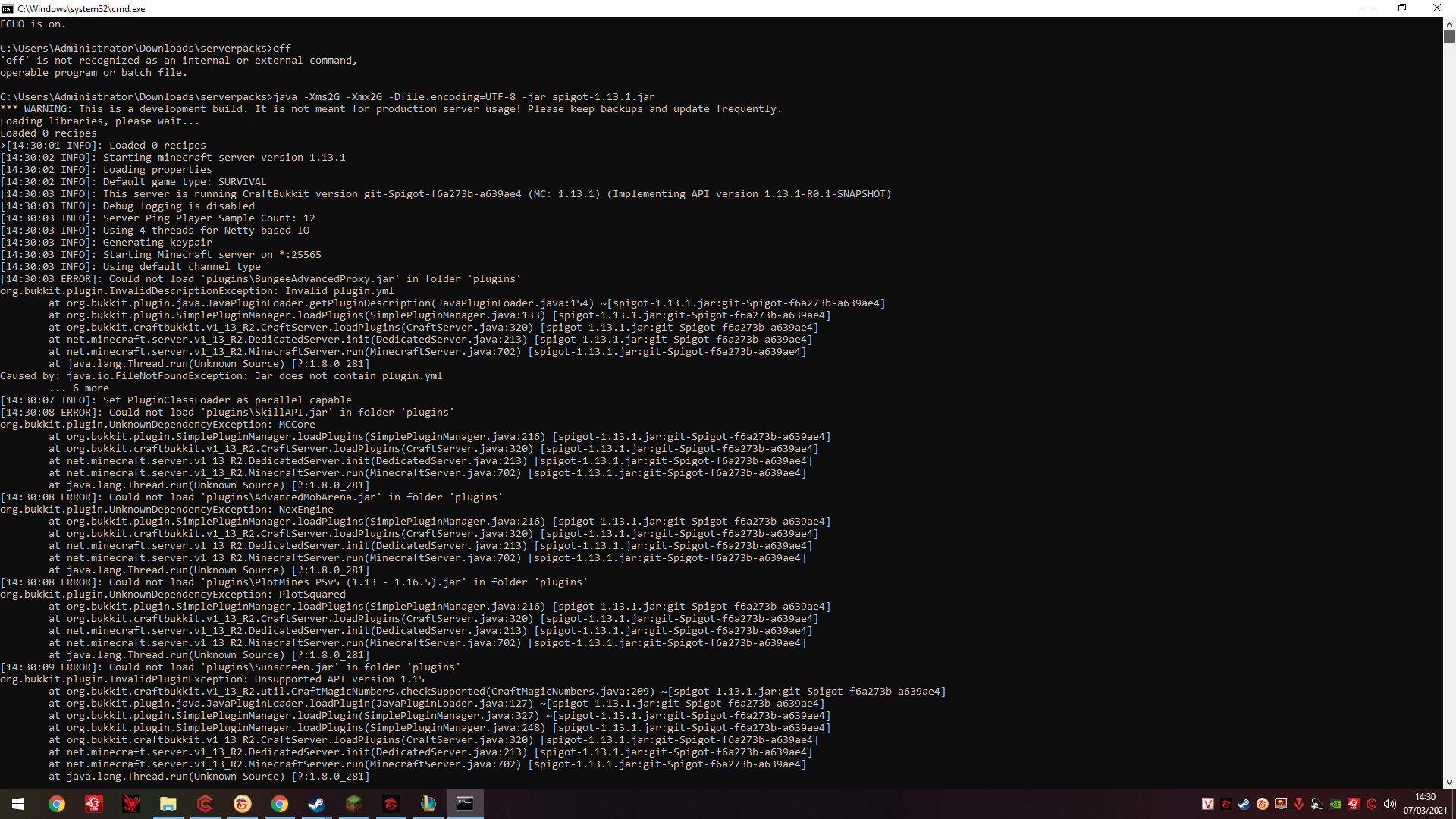Open the volume speaker icon in tray

tap(1389, 804)
